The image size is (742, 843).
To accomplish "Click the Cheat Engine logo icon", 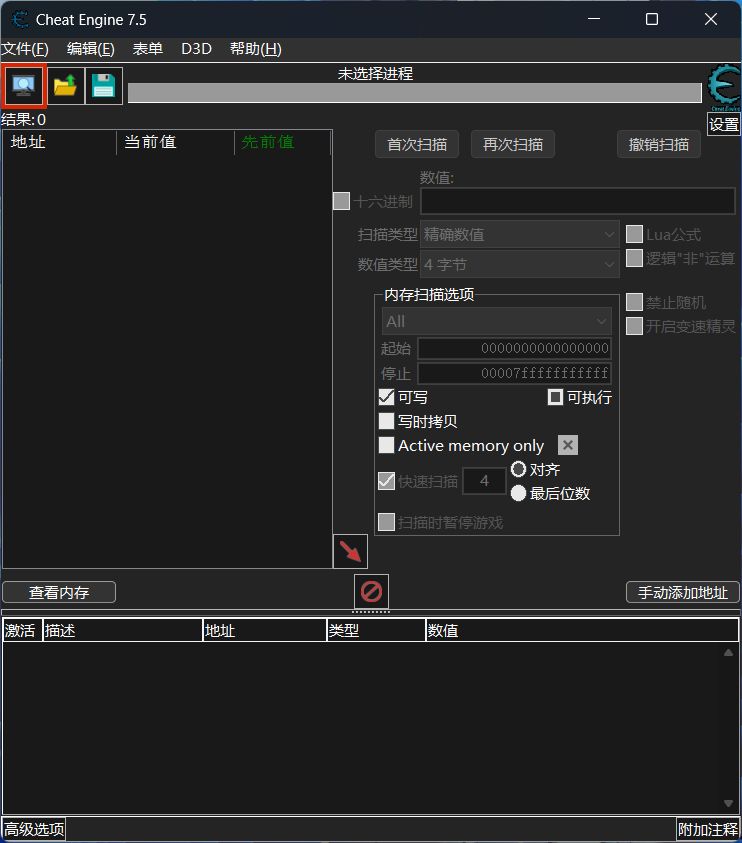I will [724, 87].
